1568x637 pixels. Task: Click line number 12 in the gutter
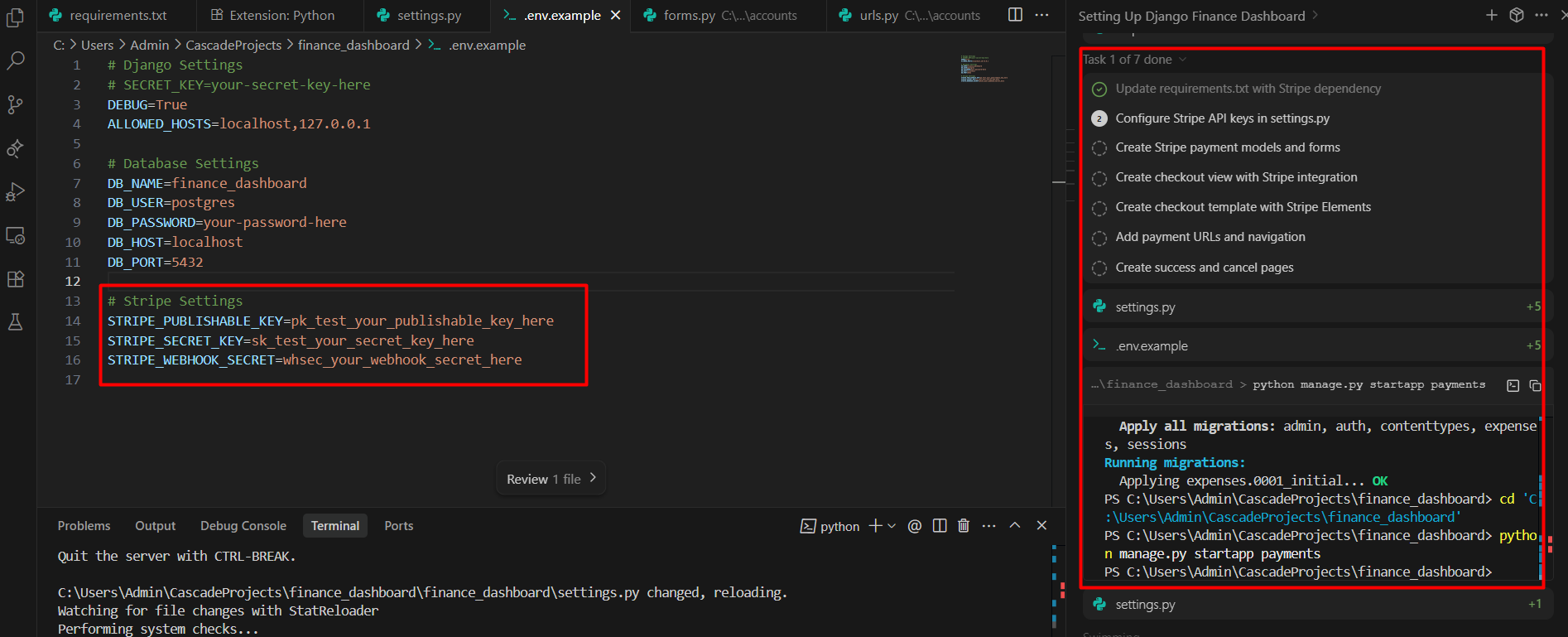73,282
